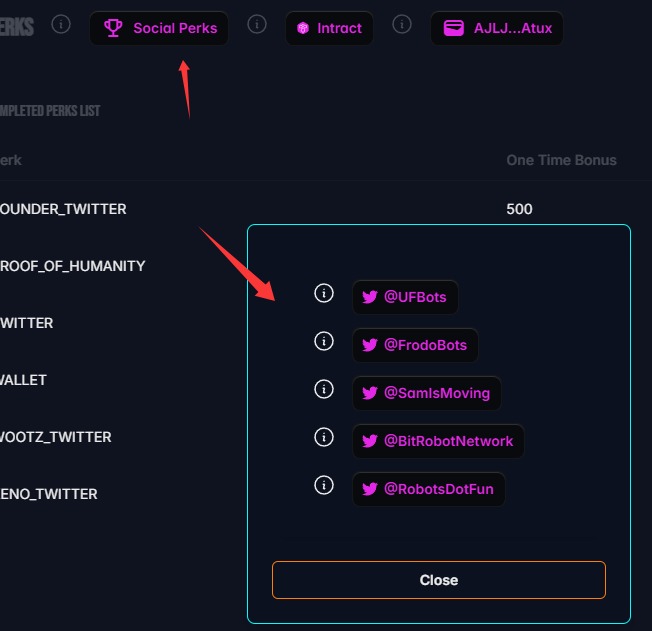
Task: Click the info icon beside @SamIsMoving
Action: point(324,389)
